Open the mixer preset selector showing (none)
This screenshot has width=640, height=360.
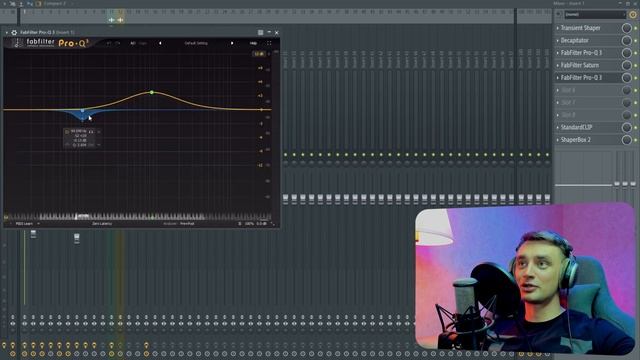coord(595,14)
